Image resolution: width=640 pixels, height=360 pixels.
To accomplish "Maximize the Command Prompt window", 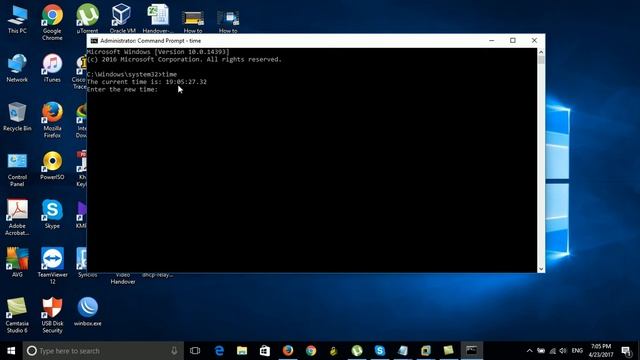I will tap(513, 40).
